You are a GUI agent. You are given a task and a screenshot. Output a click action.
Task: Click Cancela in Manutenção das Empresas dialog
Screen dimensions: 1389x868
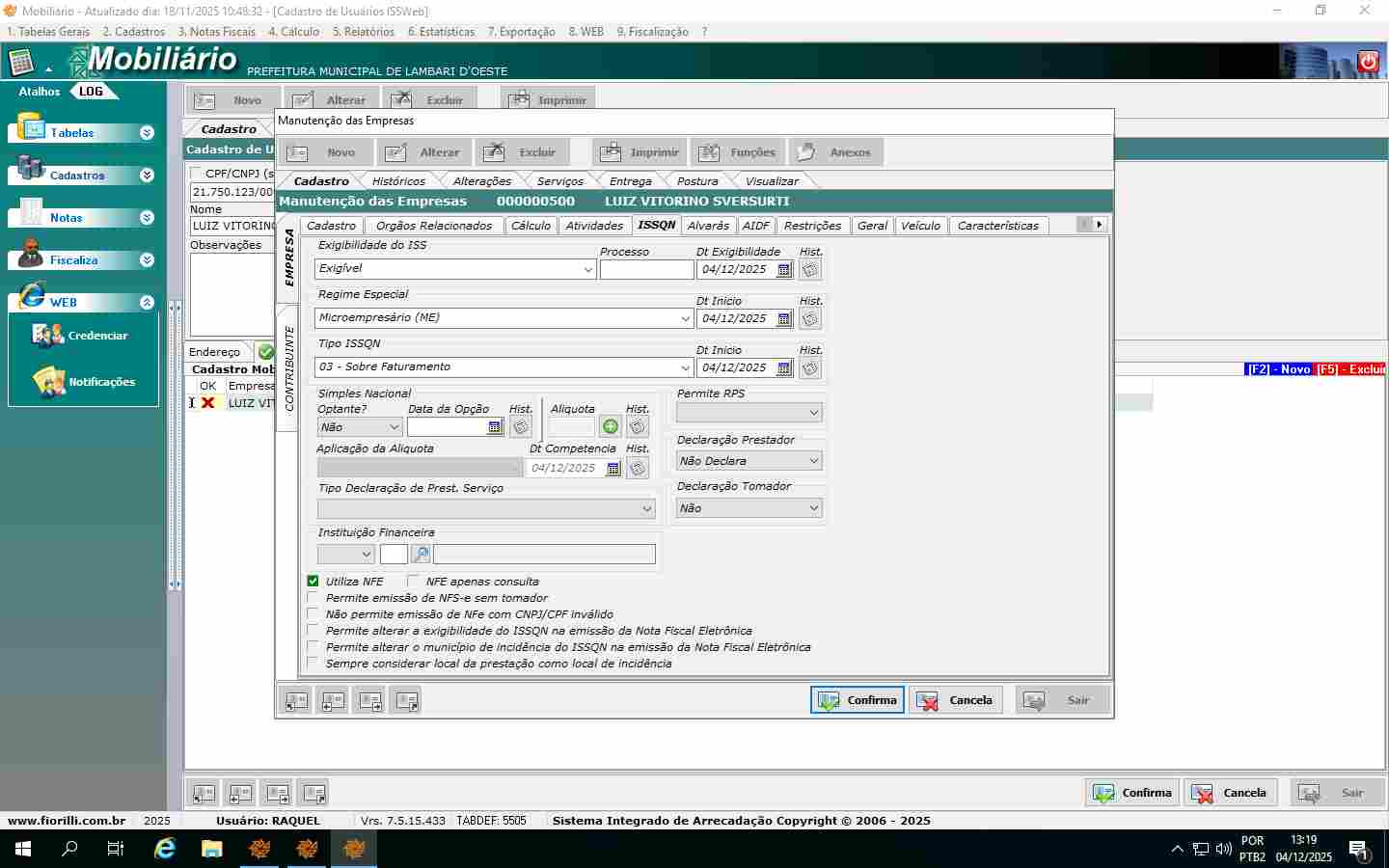(955, 700)
